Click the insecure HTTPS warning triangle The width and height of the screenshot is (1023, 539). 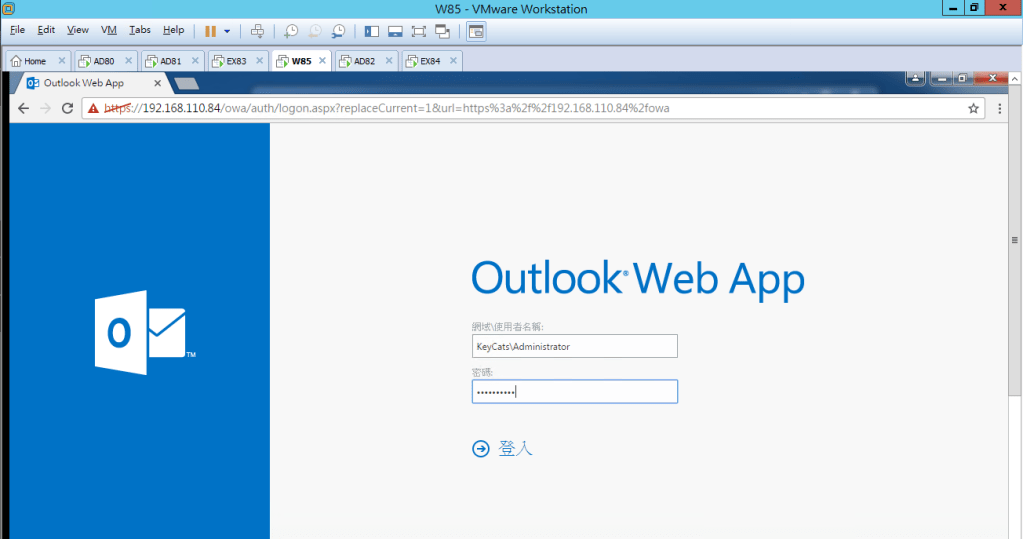(x=93, y=108)
